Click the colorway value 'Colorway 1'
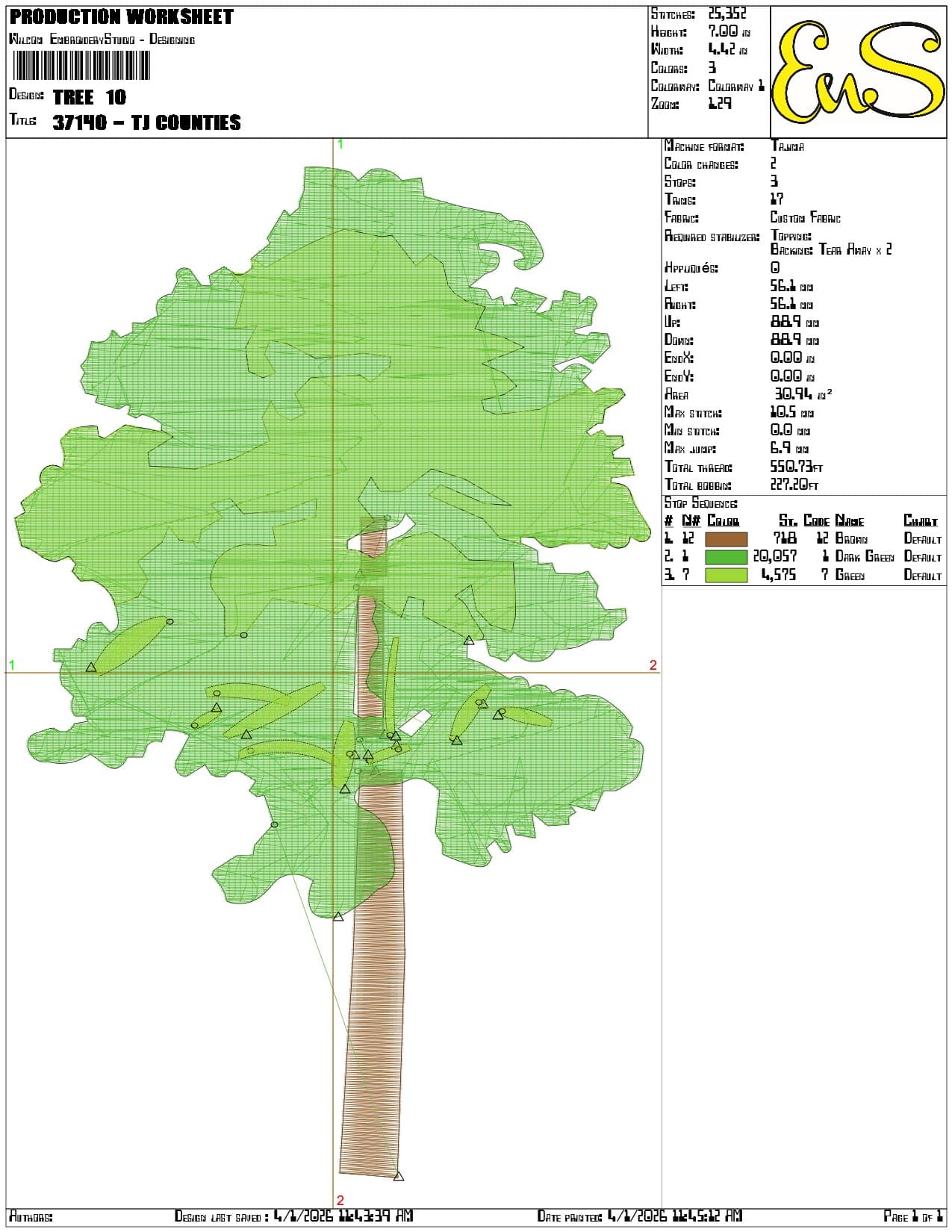Screen dimensions: 952x1232 [736, 86]
